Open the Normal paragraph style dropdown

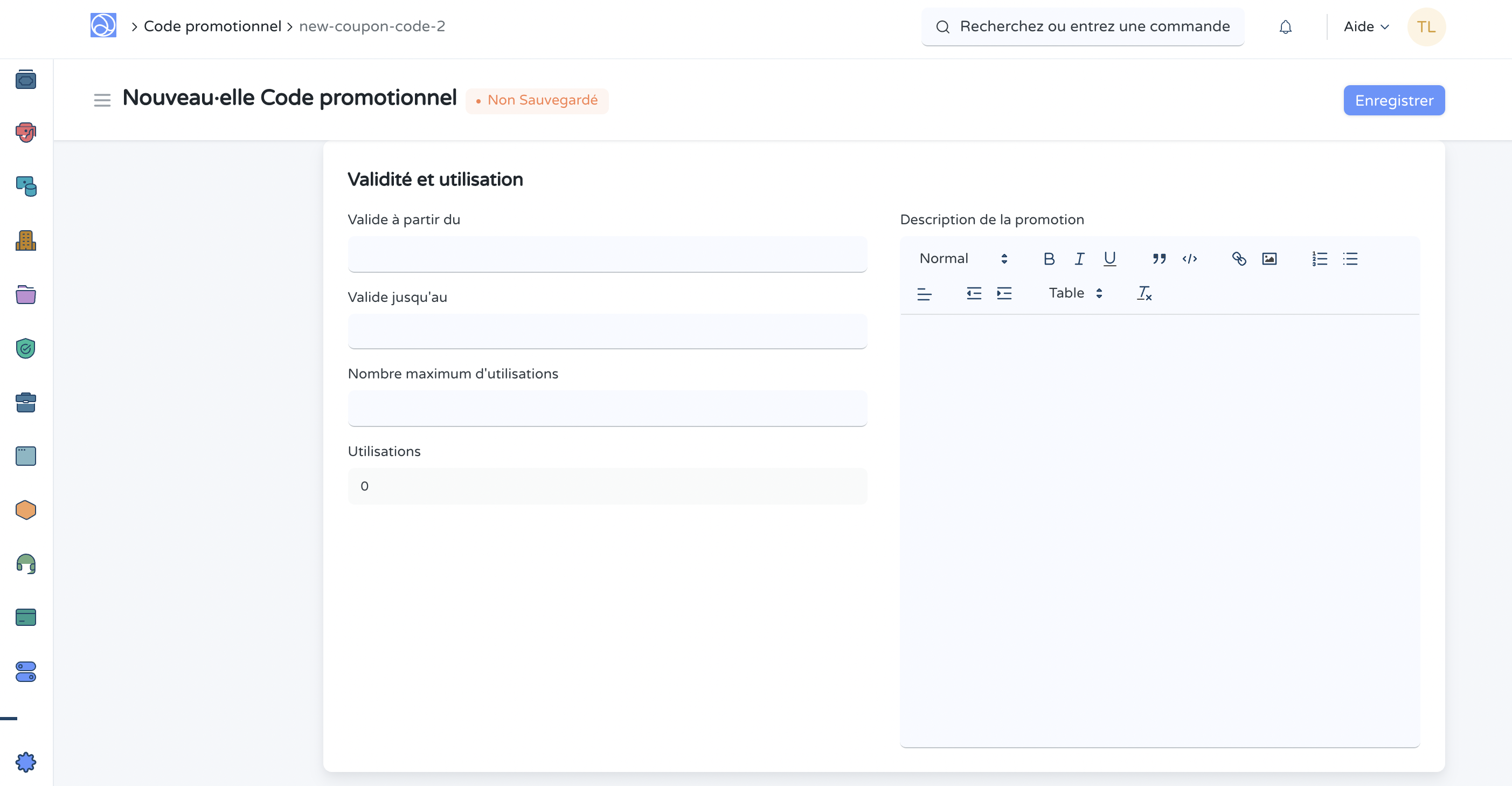957,258
